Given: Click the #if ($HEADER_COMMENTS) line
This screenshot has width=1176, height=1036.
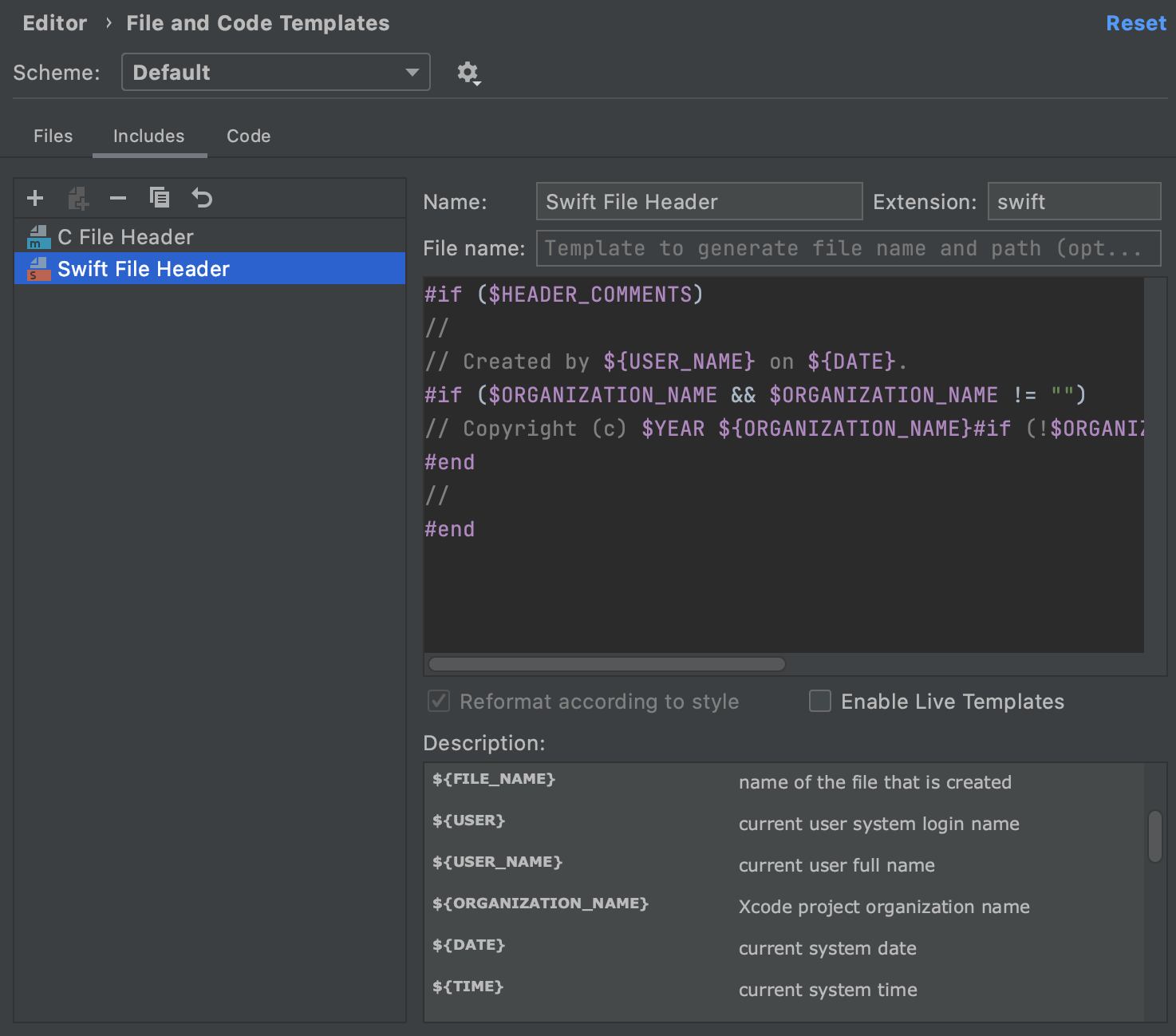Looking at the screenshot, I should 564,295.
